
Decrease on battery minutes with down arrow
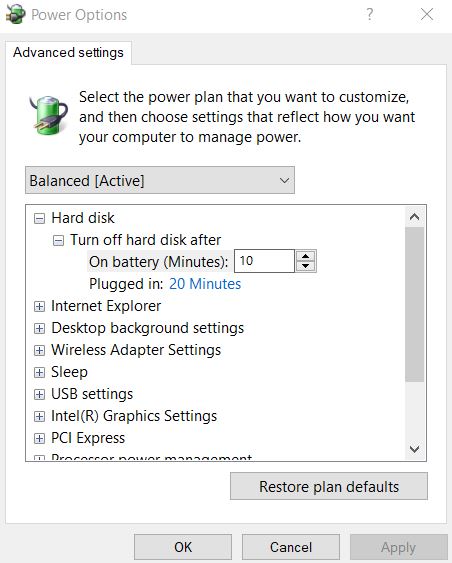coord(306,266)
